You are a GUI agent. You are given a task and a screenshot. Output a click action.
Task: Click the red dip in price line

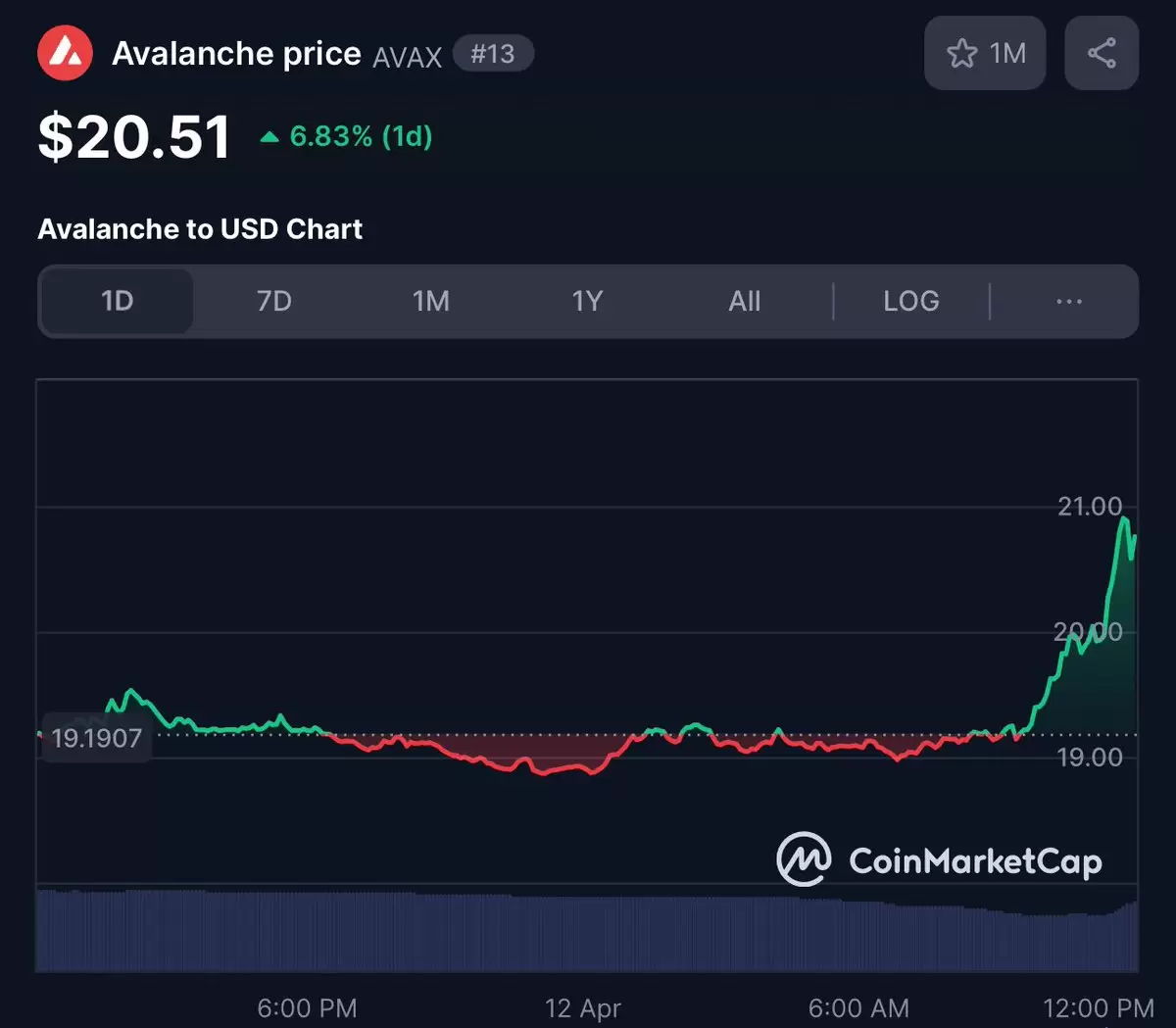coord(542,772)
